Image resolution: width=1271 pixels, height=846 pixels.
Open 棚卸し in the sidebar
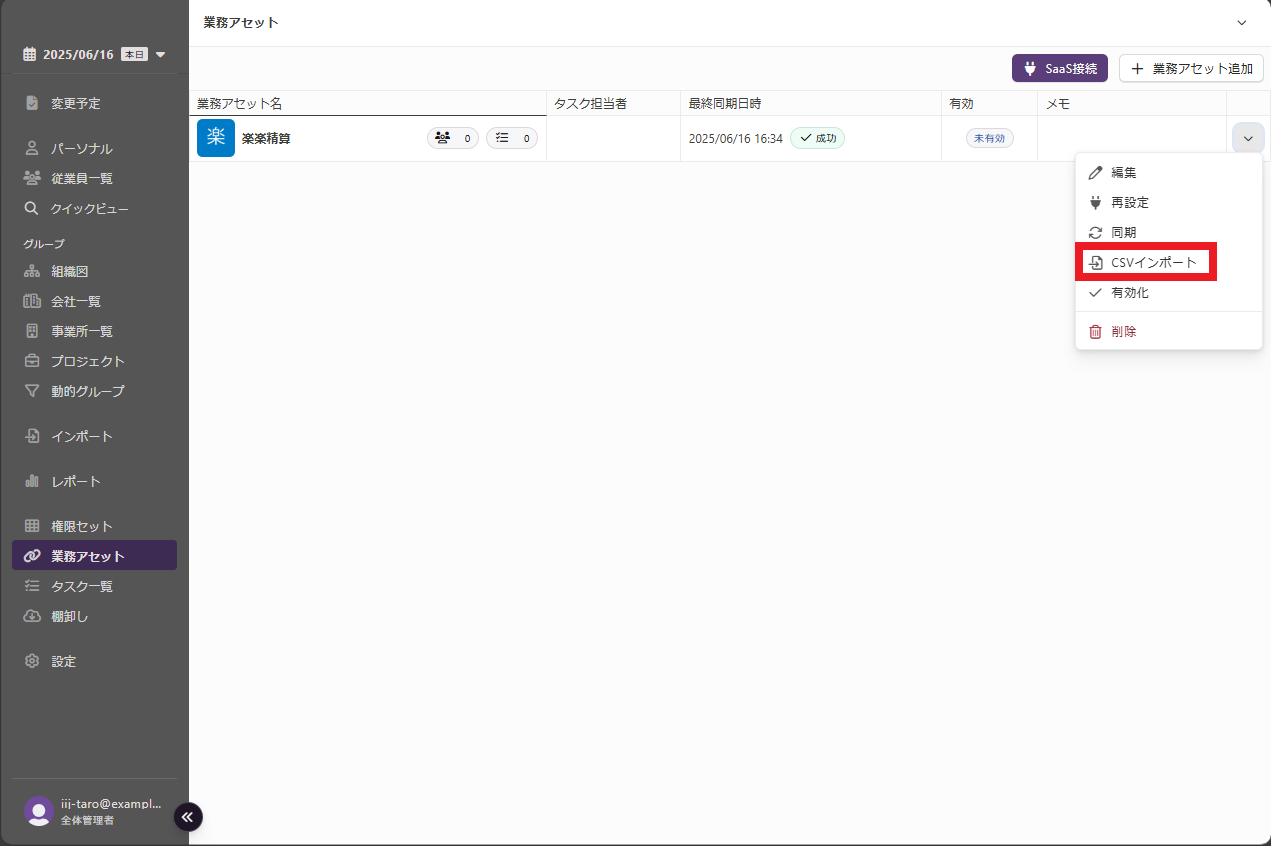point(69,616)
